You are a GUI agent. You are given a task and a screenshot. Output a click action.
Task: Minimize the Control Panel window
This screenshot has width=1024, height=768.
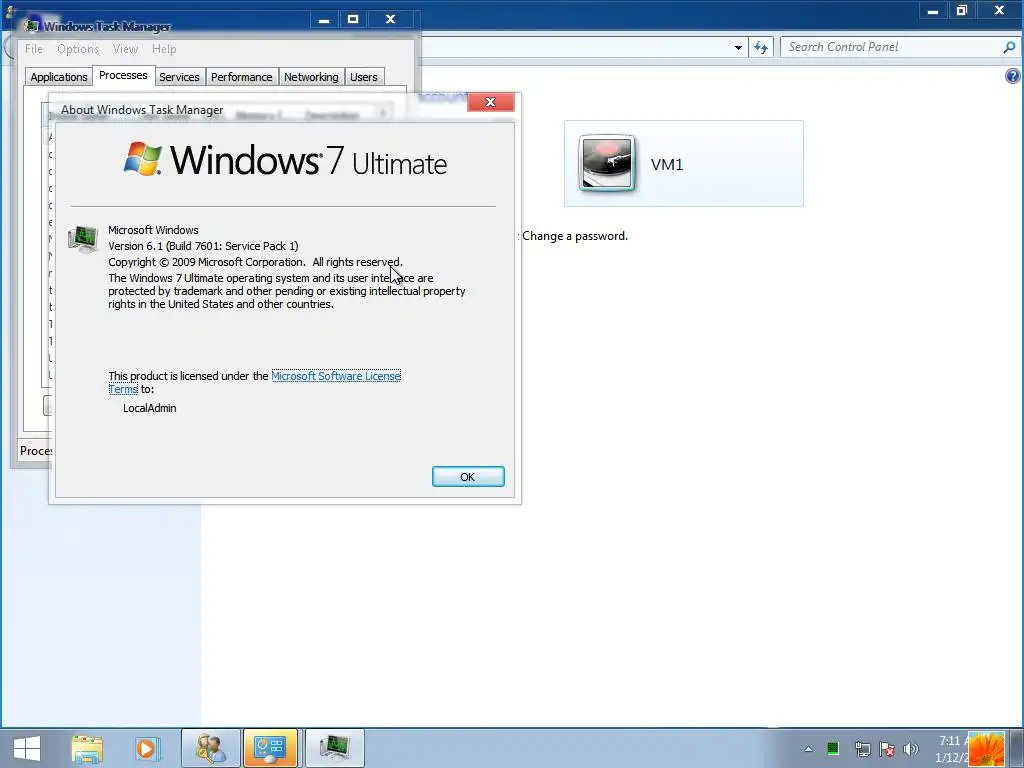point(933,10)
